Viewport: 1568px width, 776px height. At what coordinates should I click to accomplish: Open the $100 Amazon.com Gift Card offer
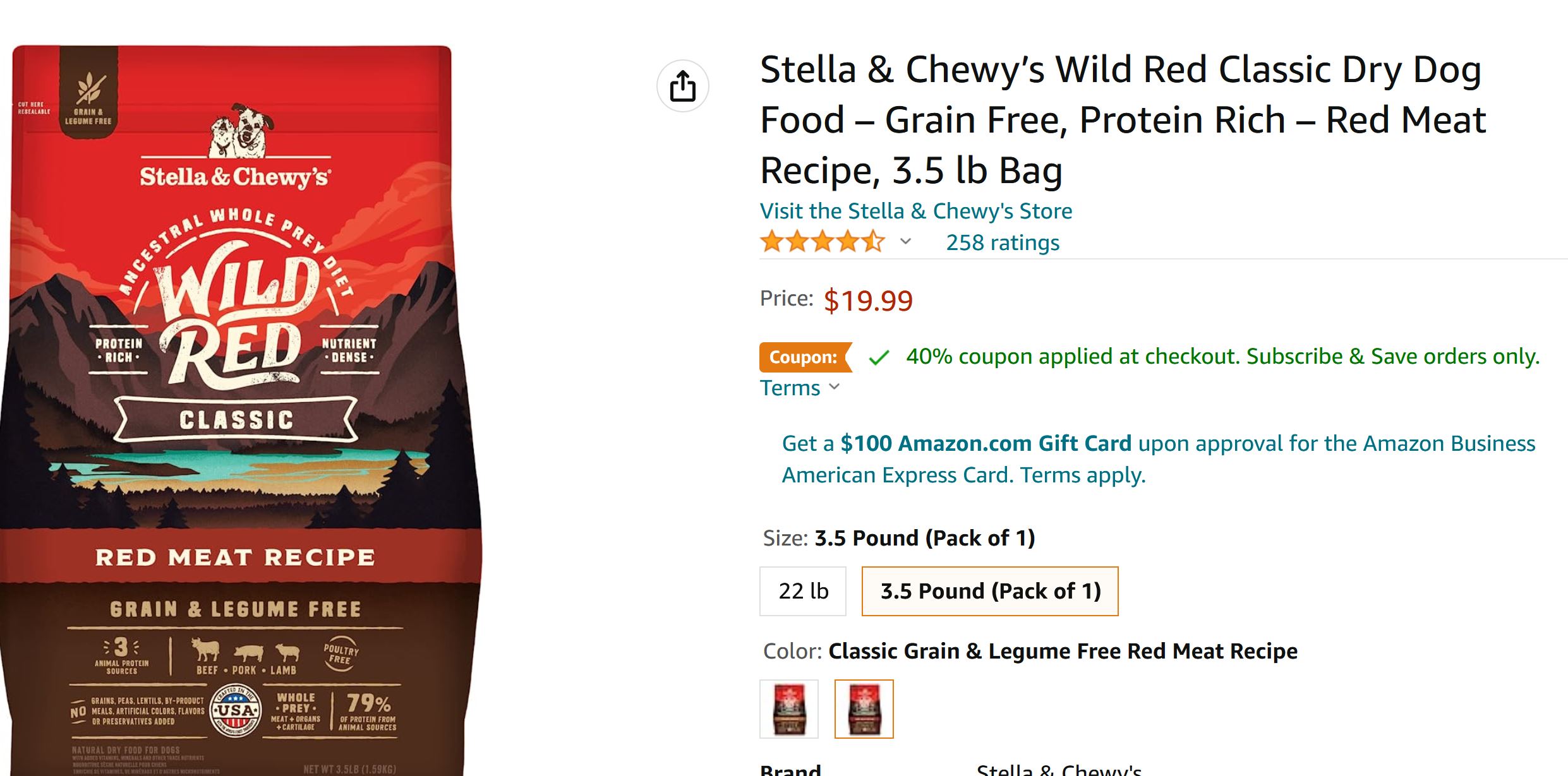point(986,443)
